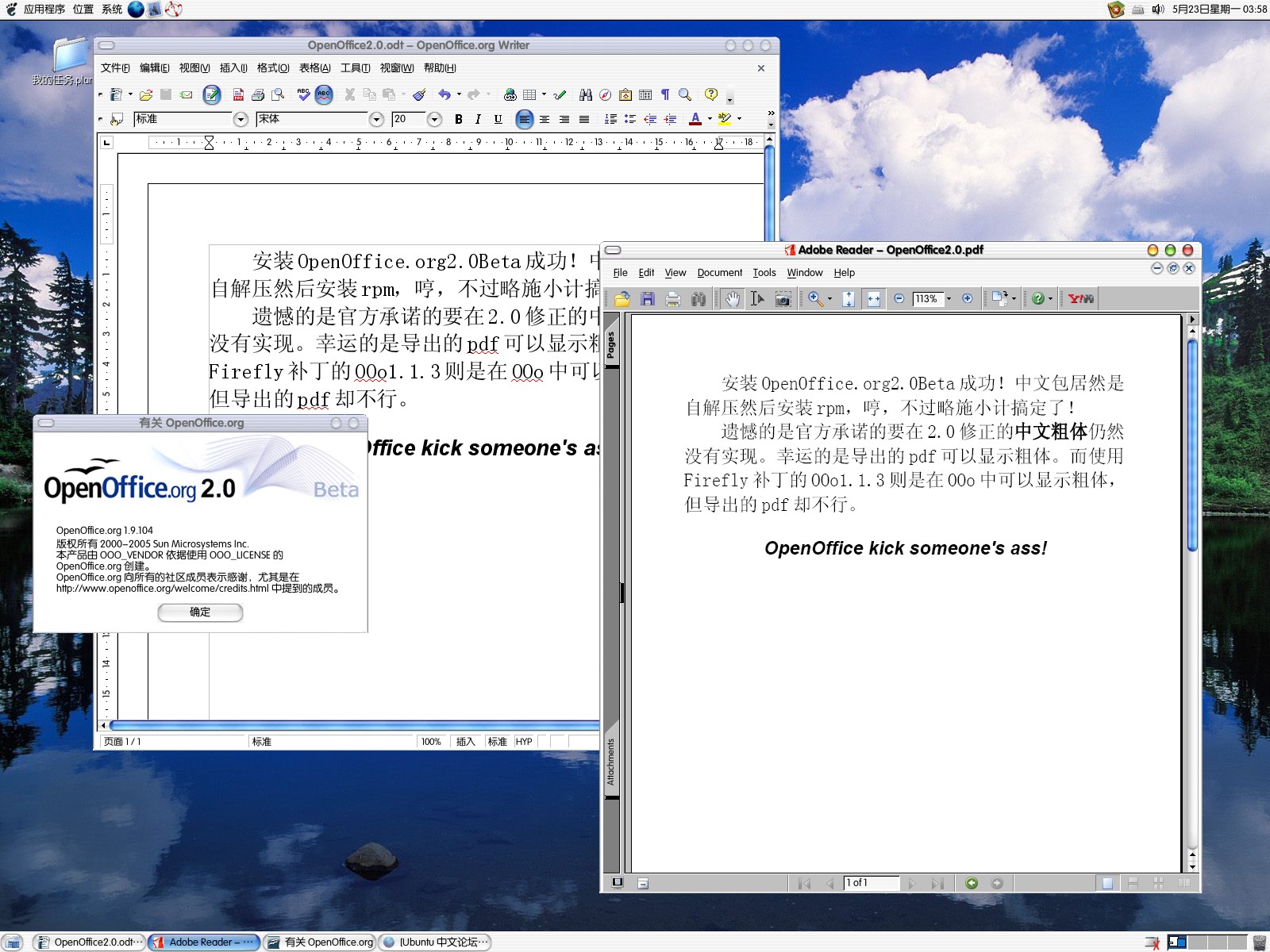
Task: Open the Navigator compass icon in Writer
Action: pyautogui.click(x=606, y=95)
